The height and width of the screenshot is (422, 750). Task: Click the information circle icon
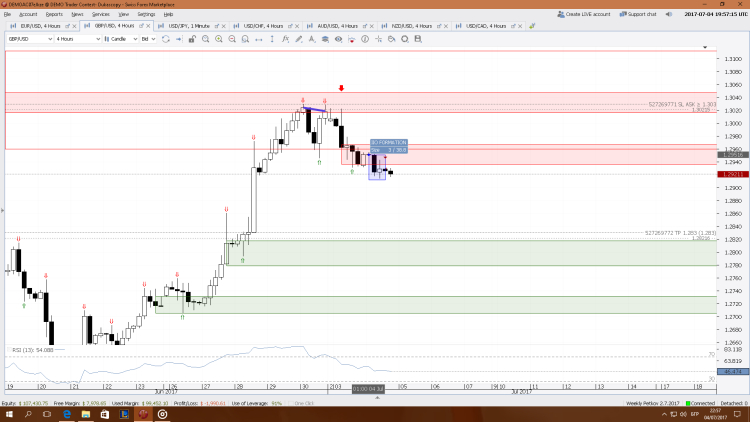point(365,39)
